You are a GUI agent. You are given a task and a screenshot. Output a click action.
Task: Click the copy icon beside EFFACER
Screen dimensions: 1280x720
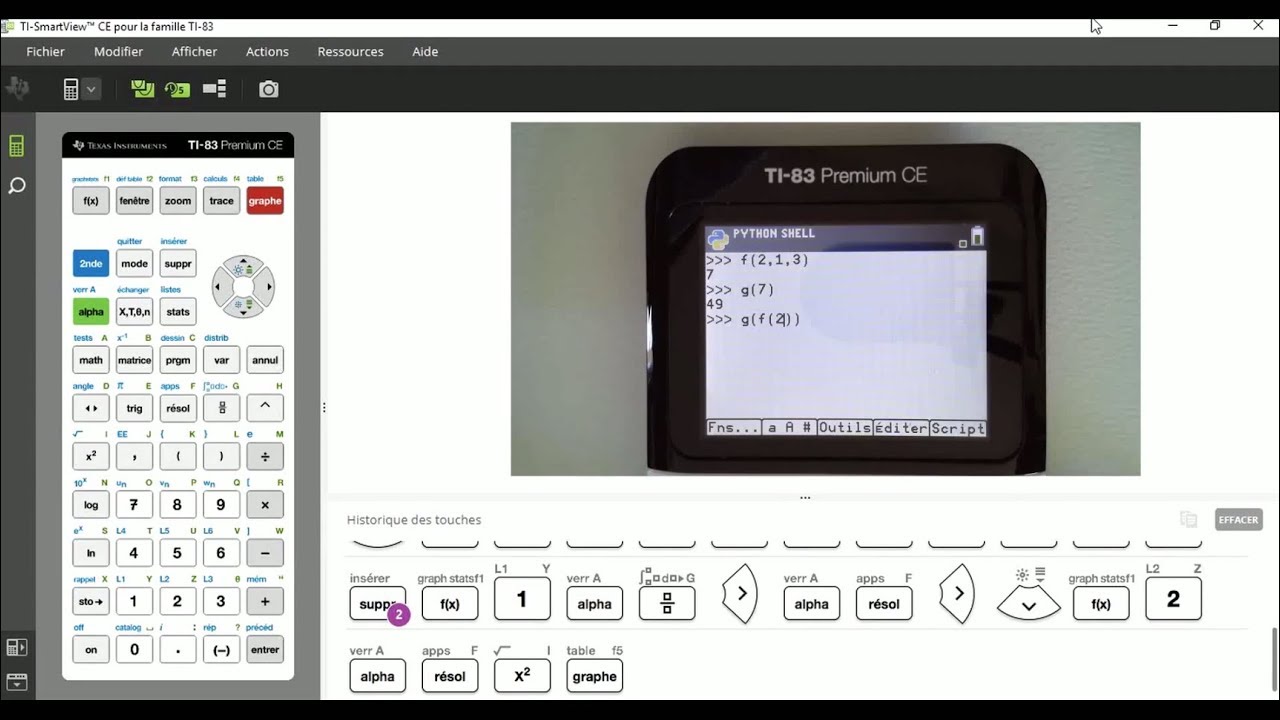pyautogui.click(x=1188, y=520)
